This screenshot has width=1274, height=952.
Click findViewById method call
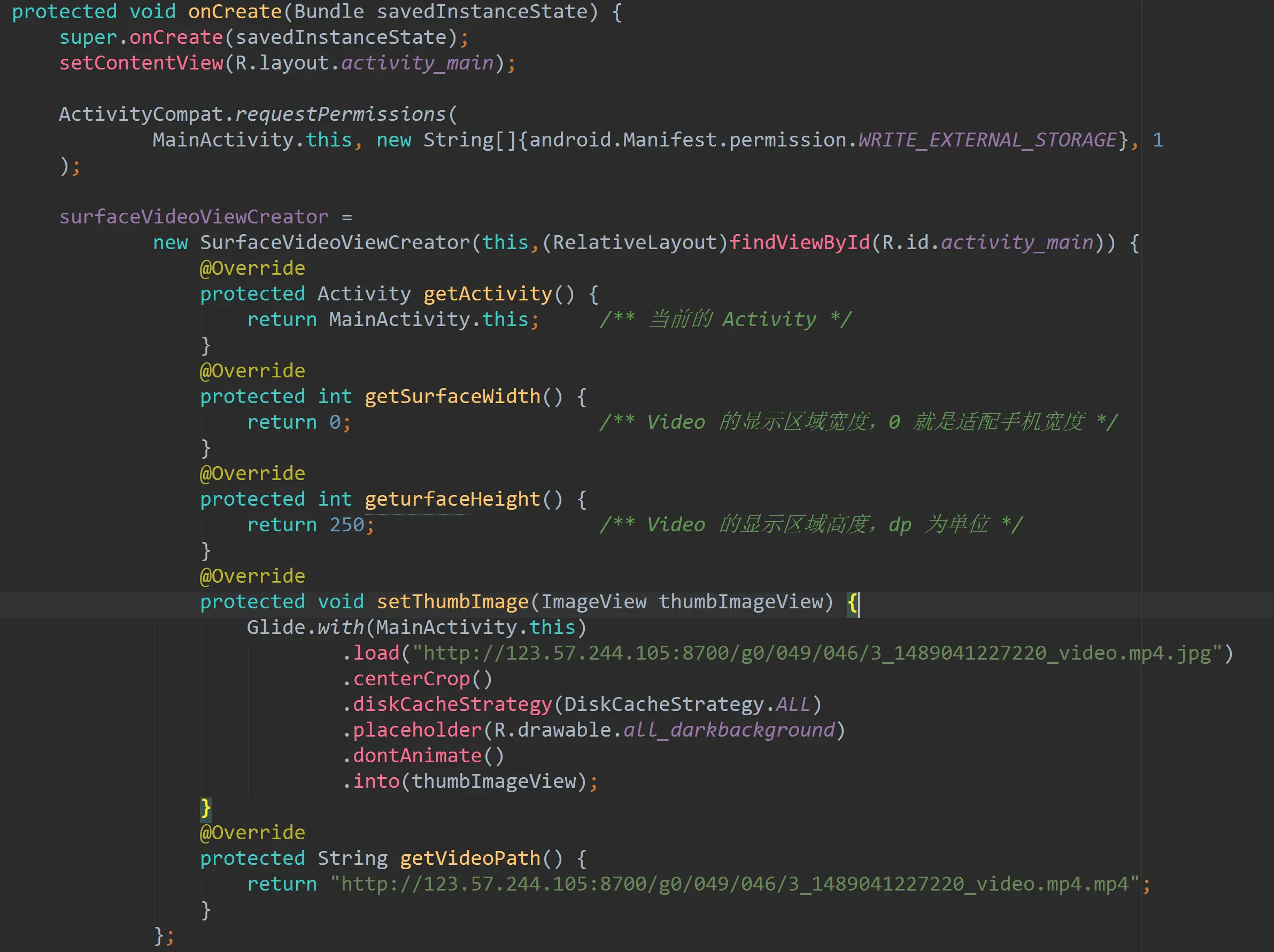click(x=799, y=243)
